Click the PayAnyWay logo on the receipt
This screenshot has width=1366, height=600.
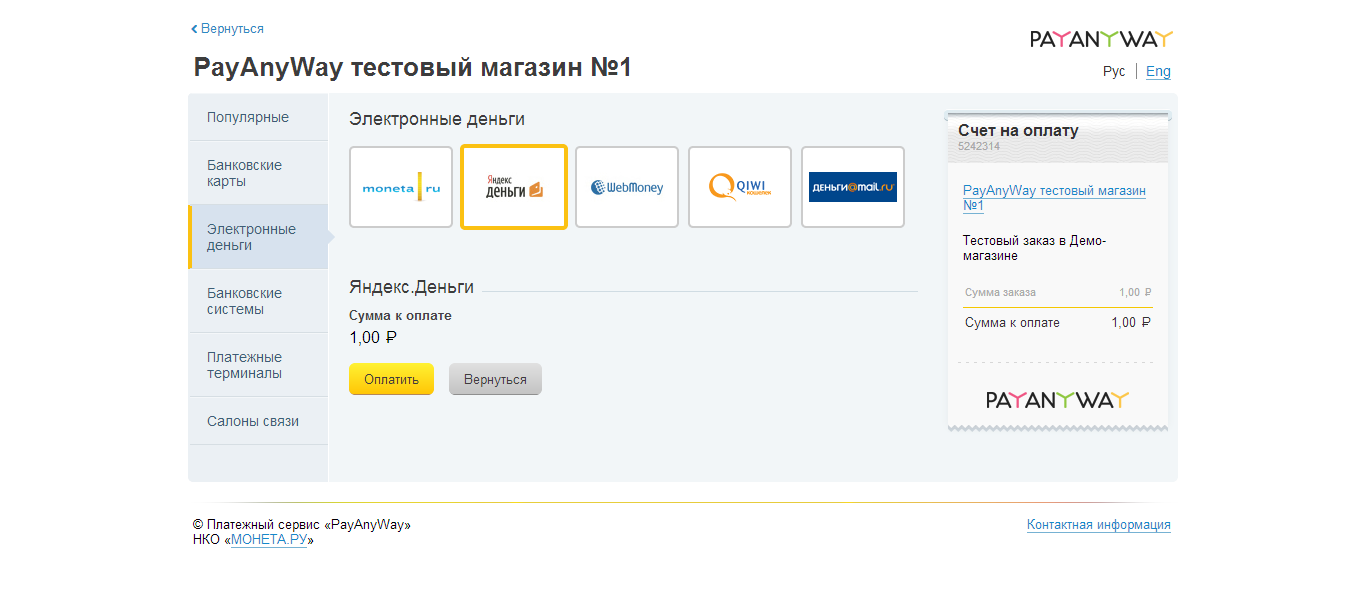click(x=1057, y=400)
